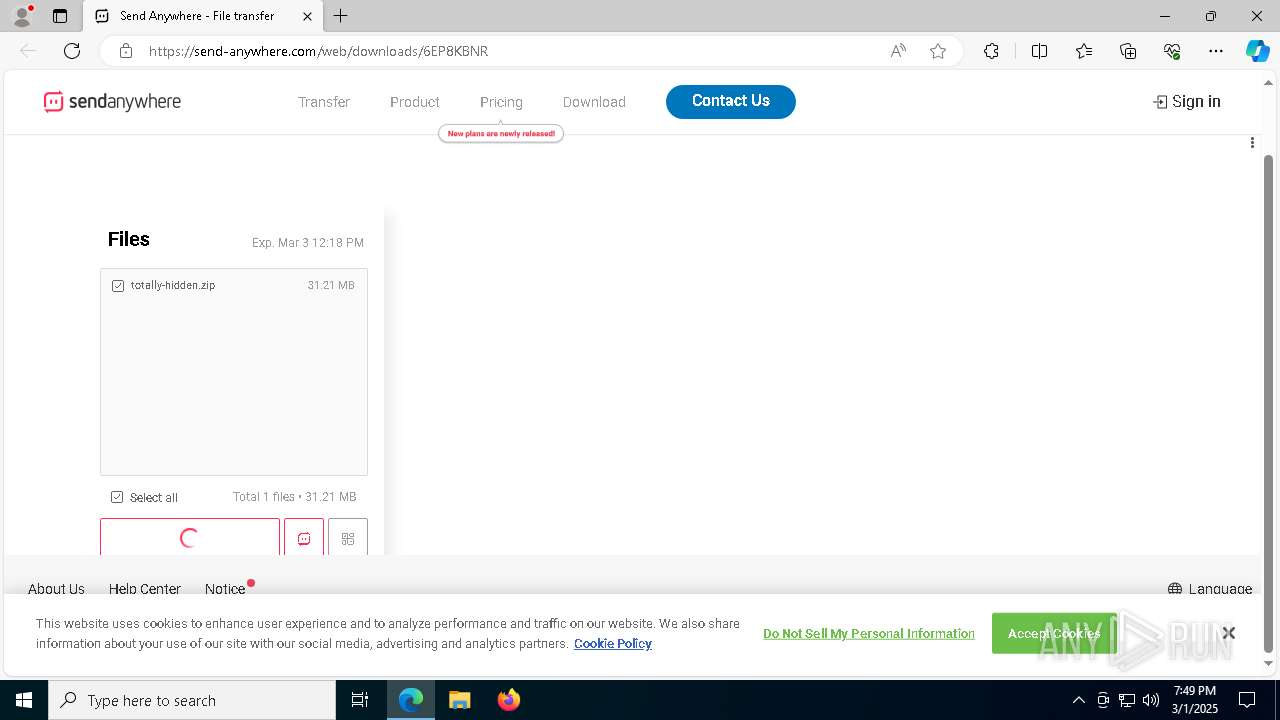Image resolution: width=1280 pixels, height=720 pixels.
Task: Click the Send Anywhere app button beside download
Action: coord(304,537)
